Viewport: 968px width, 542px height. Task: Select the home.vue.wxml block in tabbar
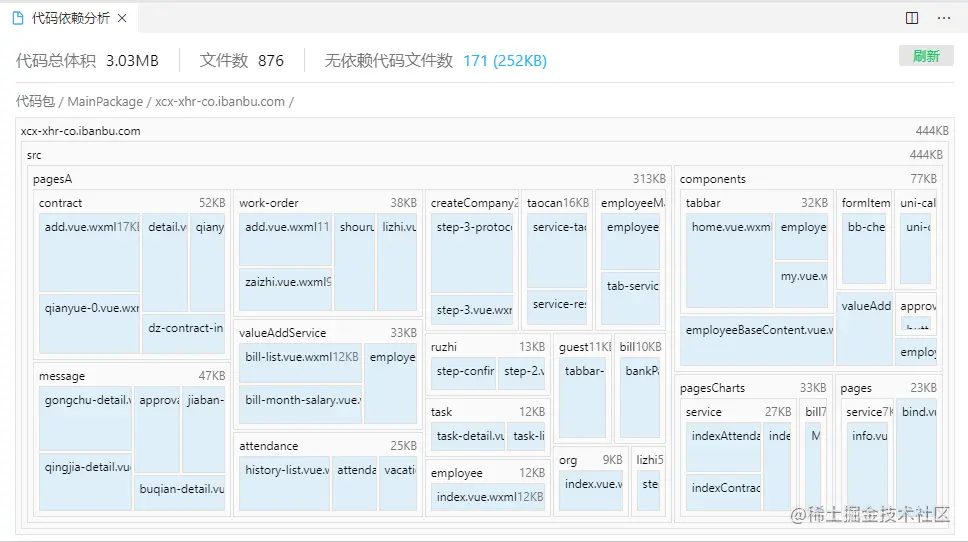(x=729, y=261)
